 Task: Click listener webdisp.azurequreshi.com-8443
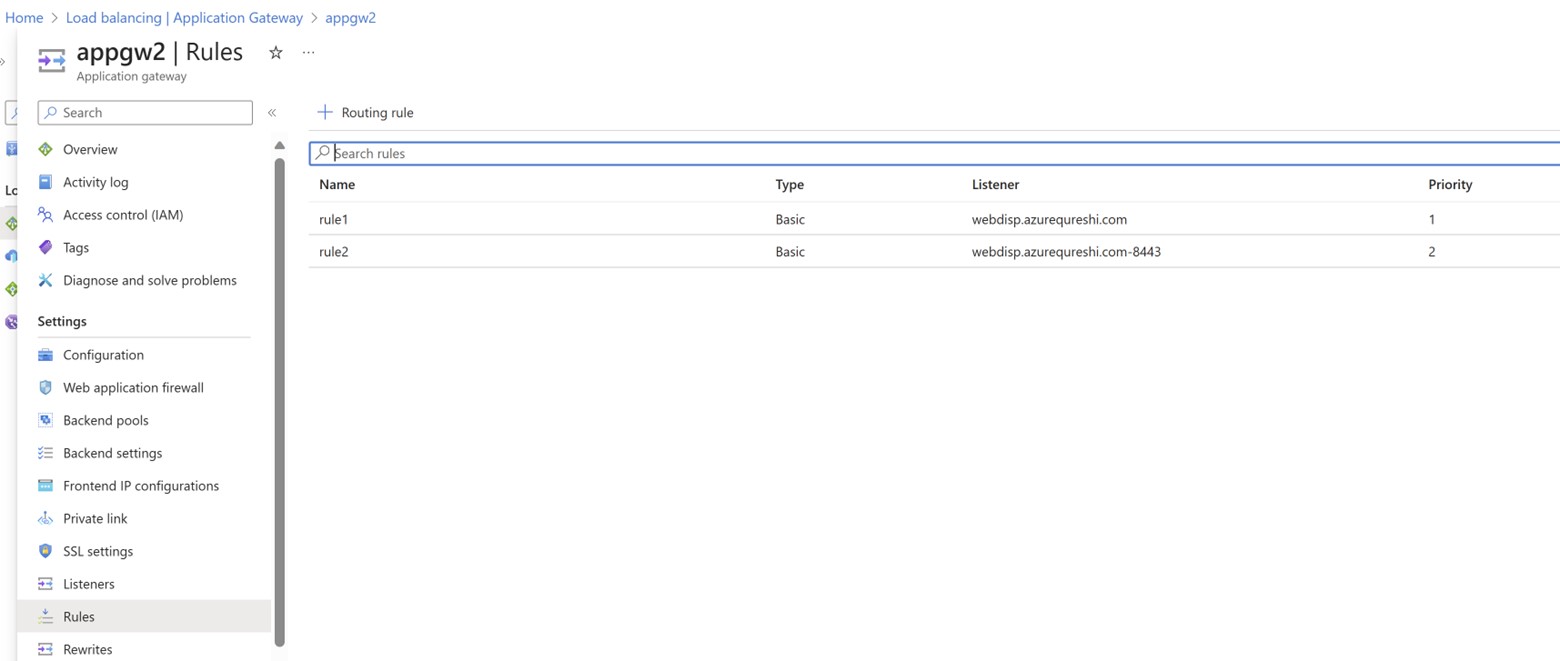[x=1066, y=251]
